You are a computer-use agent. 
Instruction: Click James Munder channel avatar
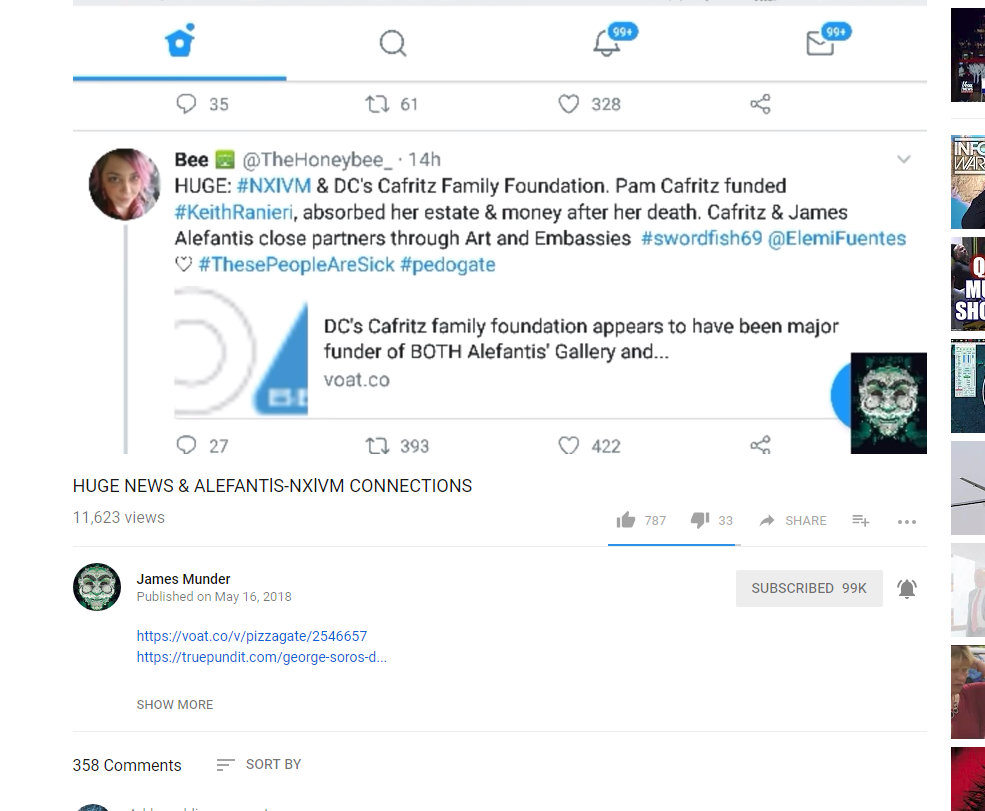pos(97,587)
